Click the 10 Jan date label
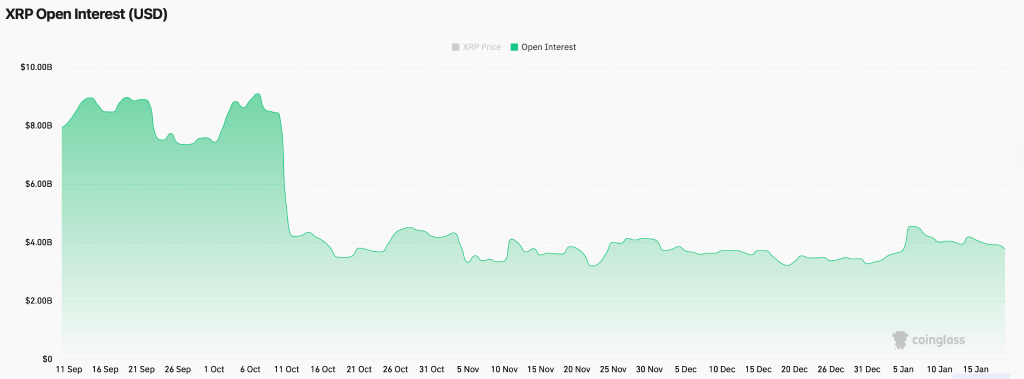The image size is (1024, 379). (x=940, y=370)
